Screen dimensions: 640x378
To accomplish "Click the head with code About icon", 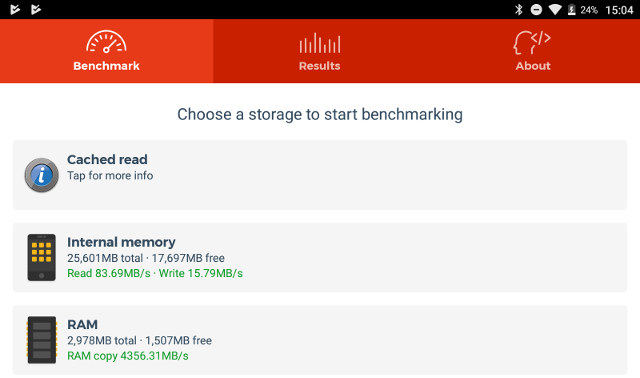I will point(532,42).
